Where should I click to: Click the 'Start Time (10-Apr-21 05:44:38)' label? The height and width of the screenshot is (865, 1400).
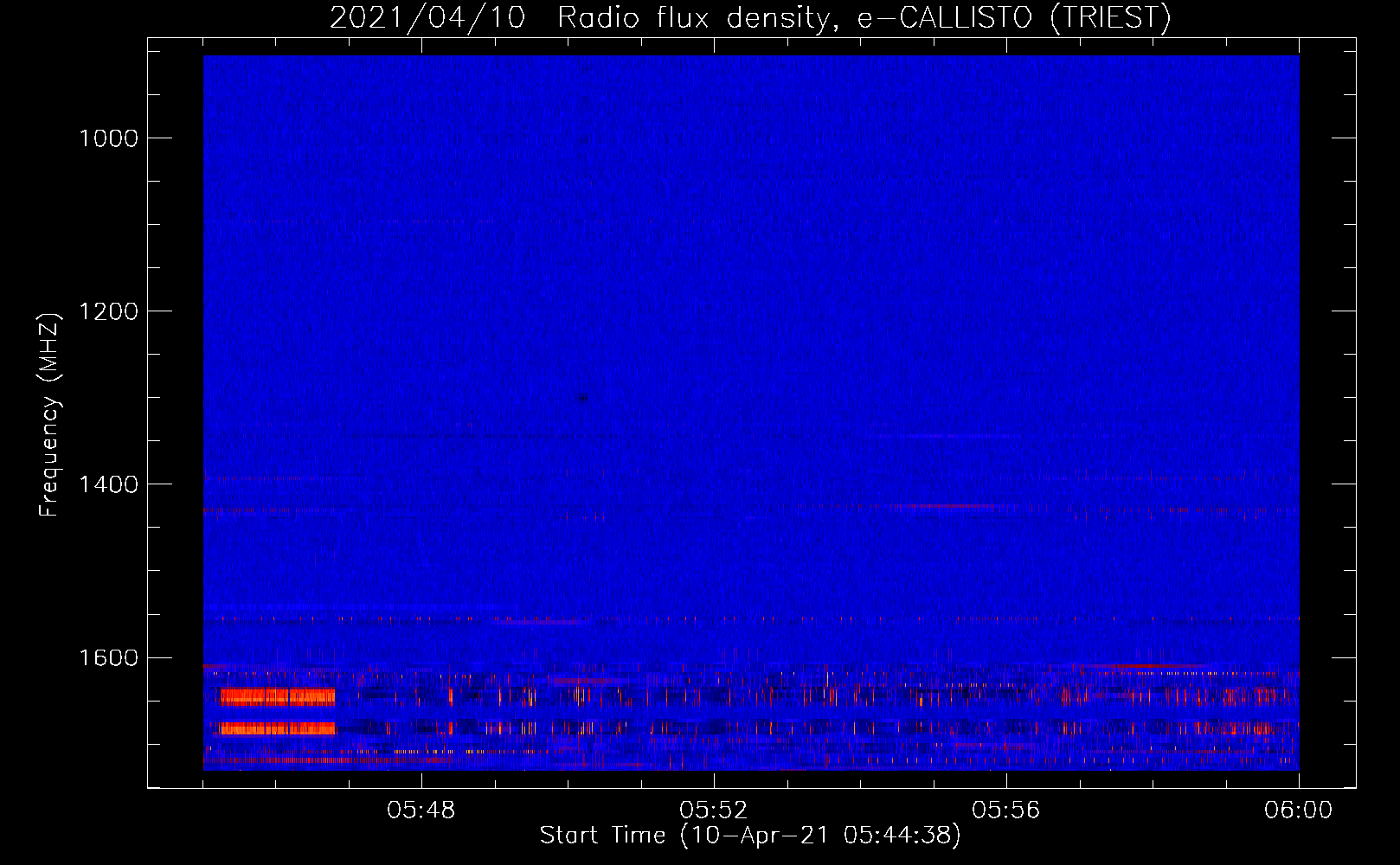pyautogui.click(x=750, y=836)
